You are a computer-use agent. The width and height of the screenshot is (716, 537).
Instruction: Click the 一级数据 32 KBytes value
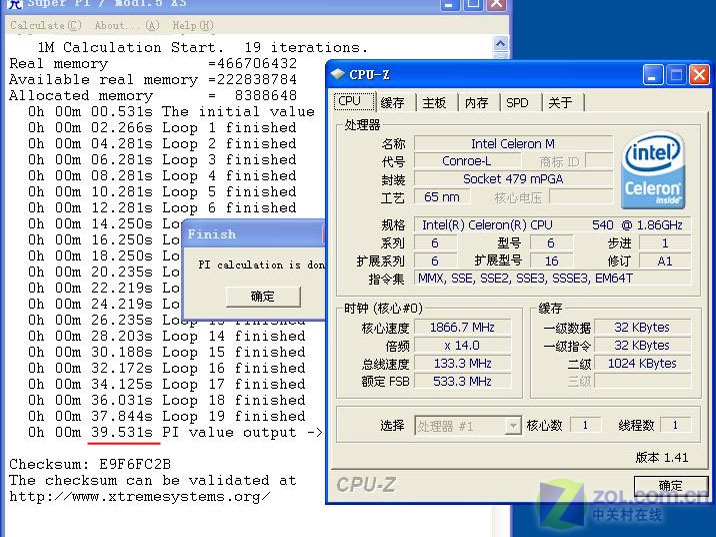642,327
